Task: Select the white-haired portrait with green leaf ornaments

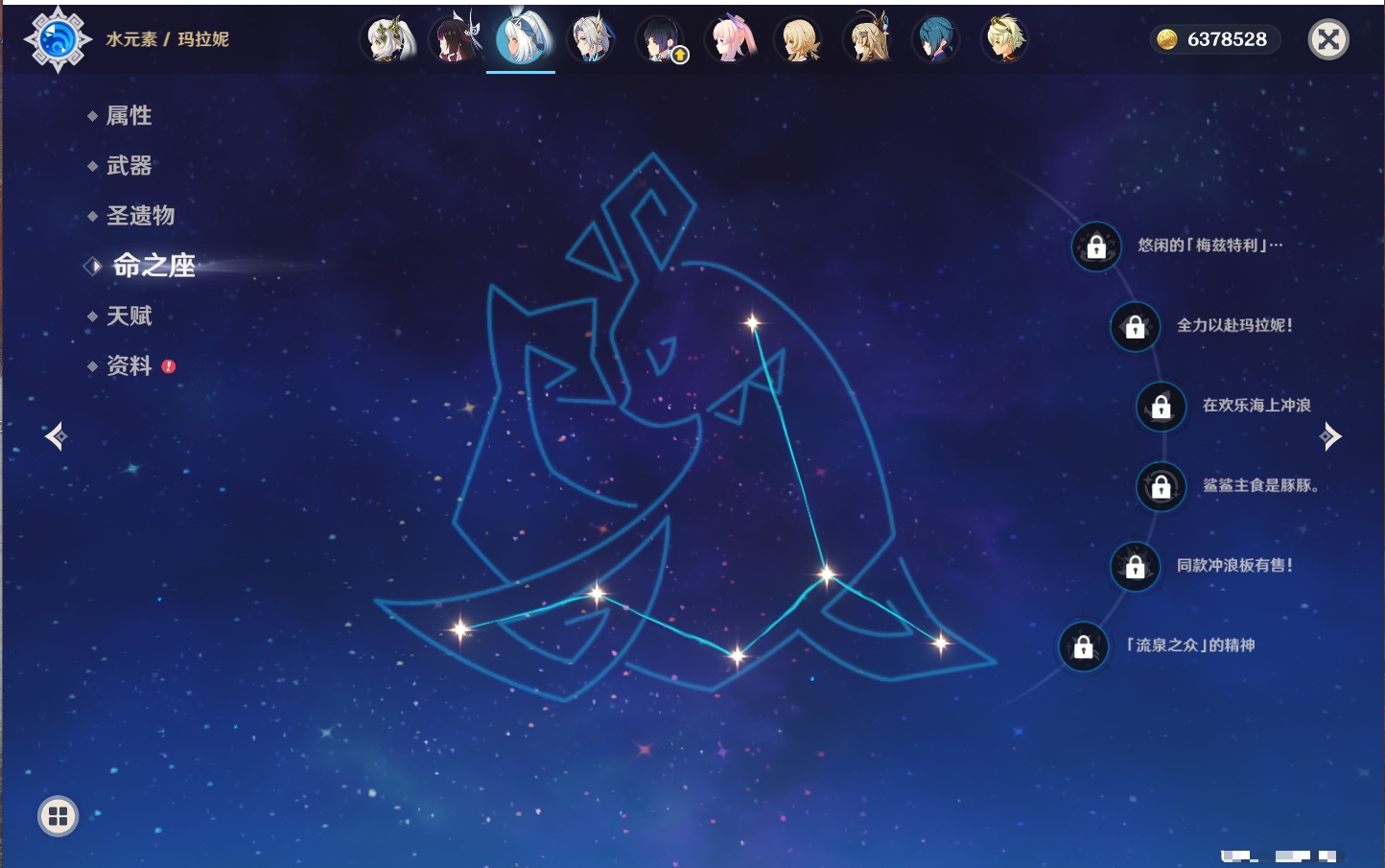Action: tap(387, 40)
